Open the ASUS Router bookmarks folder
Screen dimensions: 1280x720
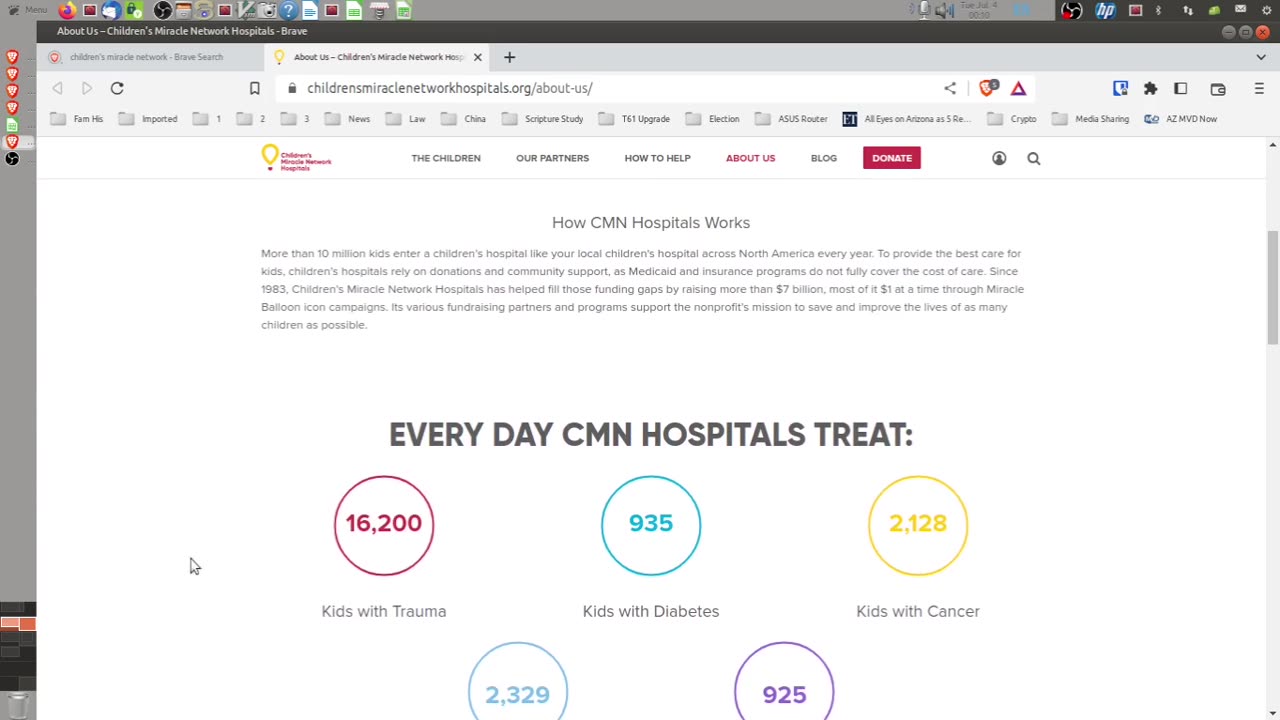792,119
